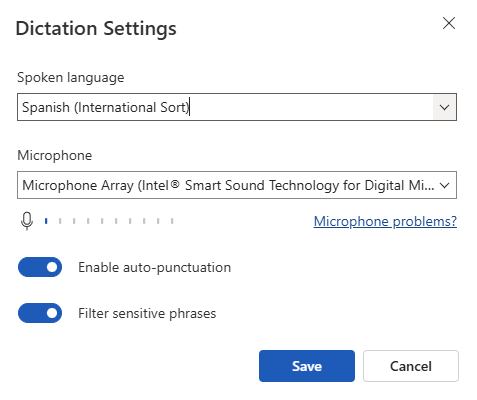This screenshot has width=477, height=400.
Task: Click the microphone input level meter
Action: (x=109, y=221)
